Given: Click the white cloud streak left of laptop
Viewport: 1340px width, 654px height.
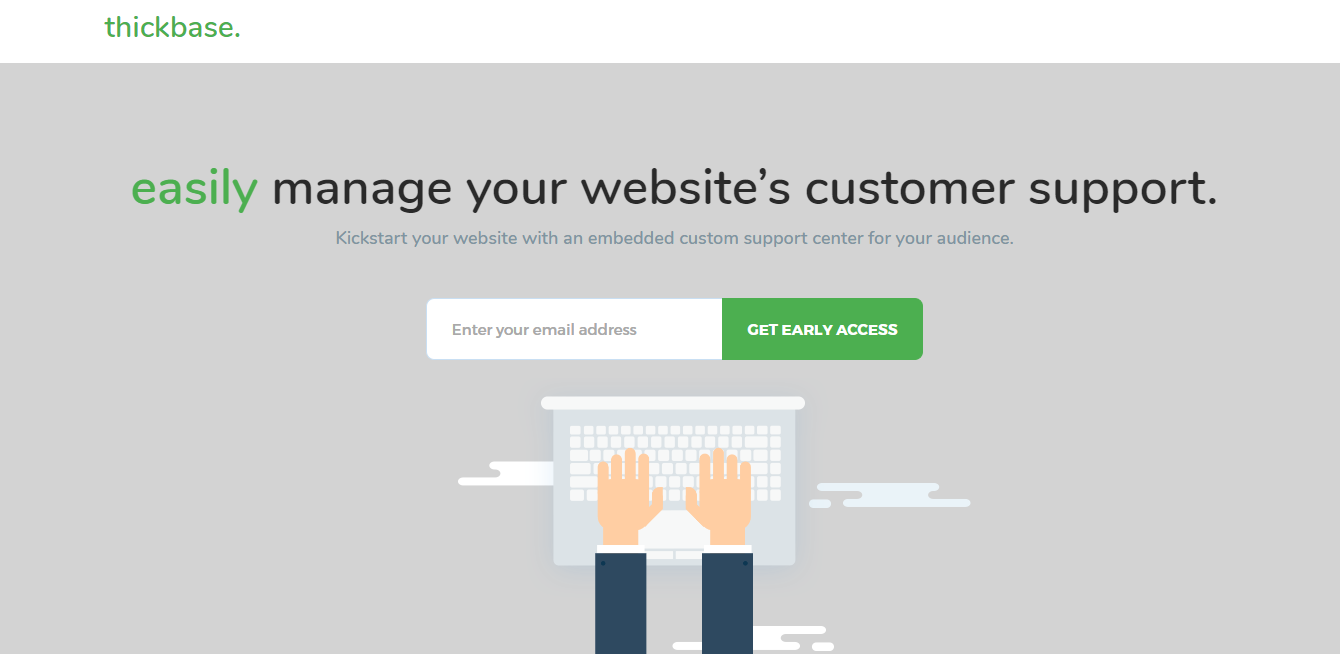Looking at the screenshot, I should pyautogui.click(x=506, y=474).
